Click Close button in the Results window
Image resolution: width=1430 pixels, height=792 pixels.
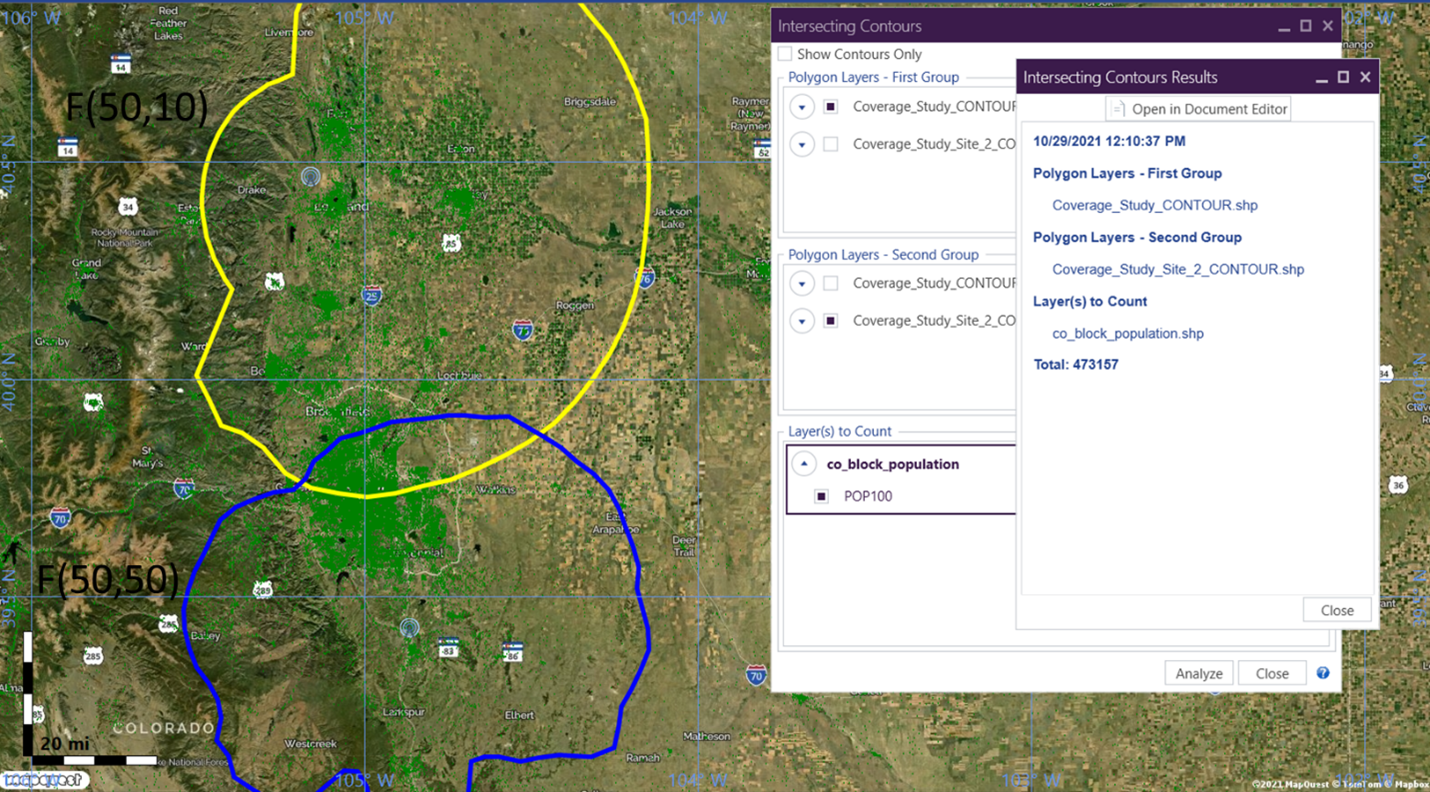click(x=1336, y=610)
